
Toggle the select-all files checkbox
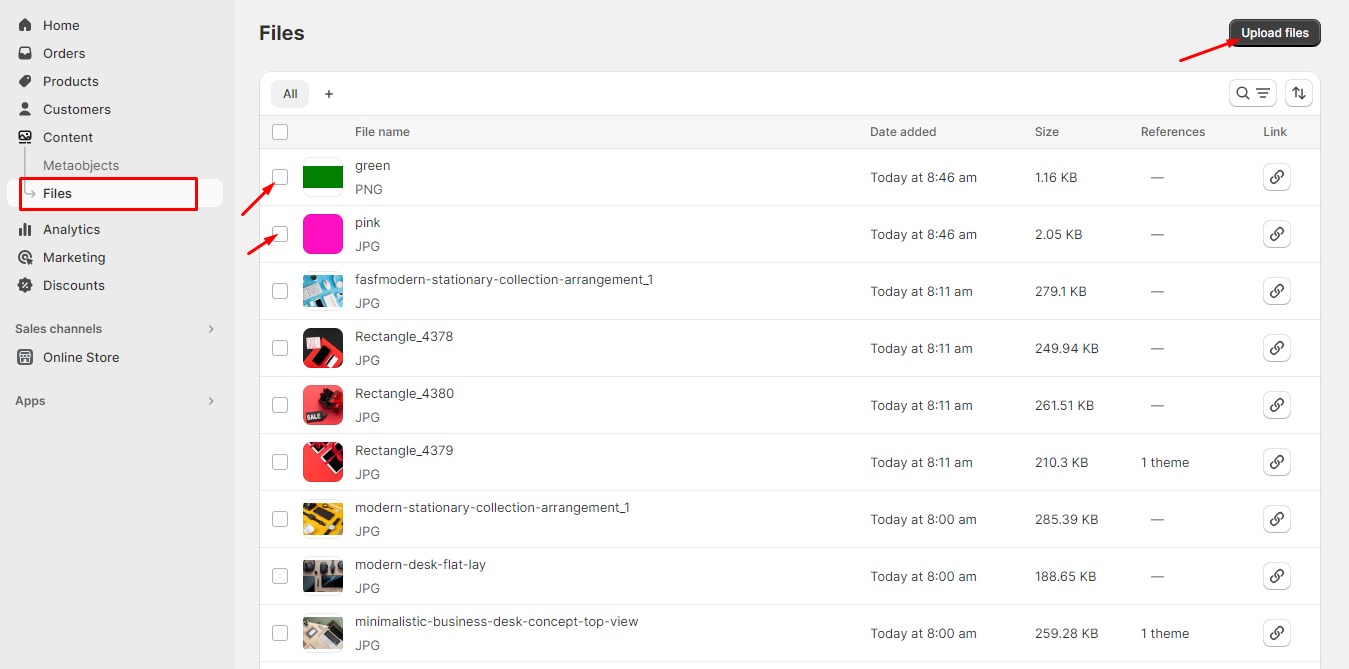coord(280,132)
